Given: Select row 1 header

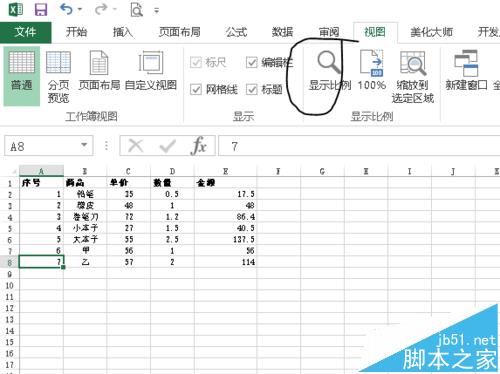Looking at the screenshot, I should point(10,183).
